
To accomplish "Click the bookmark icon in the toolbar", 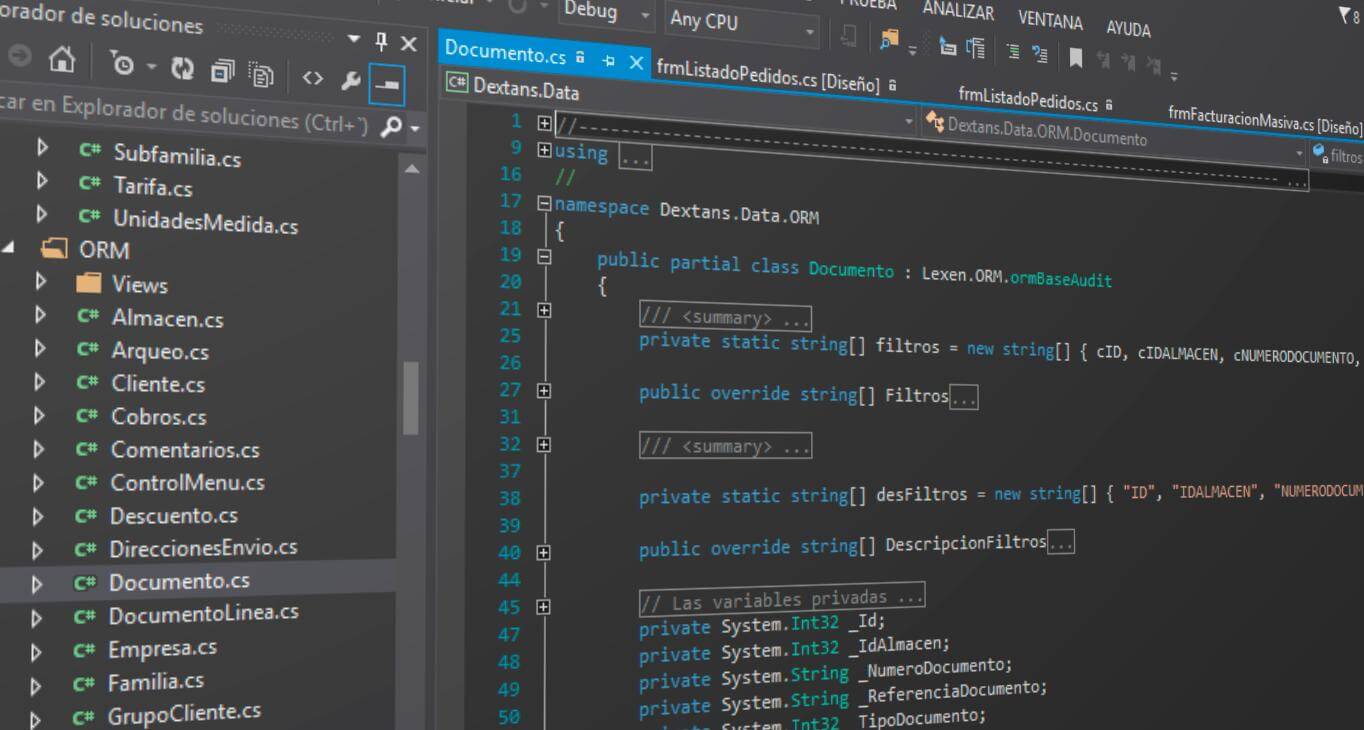I will [1076, 57].
